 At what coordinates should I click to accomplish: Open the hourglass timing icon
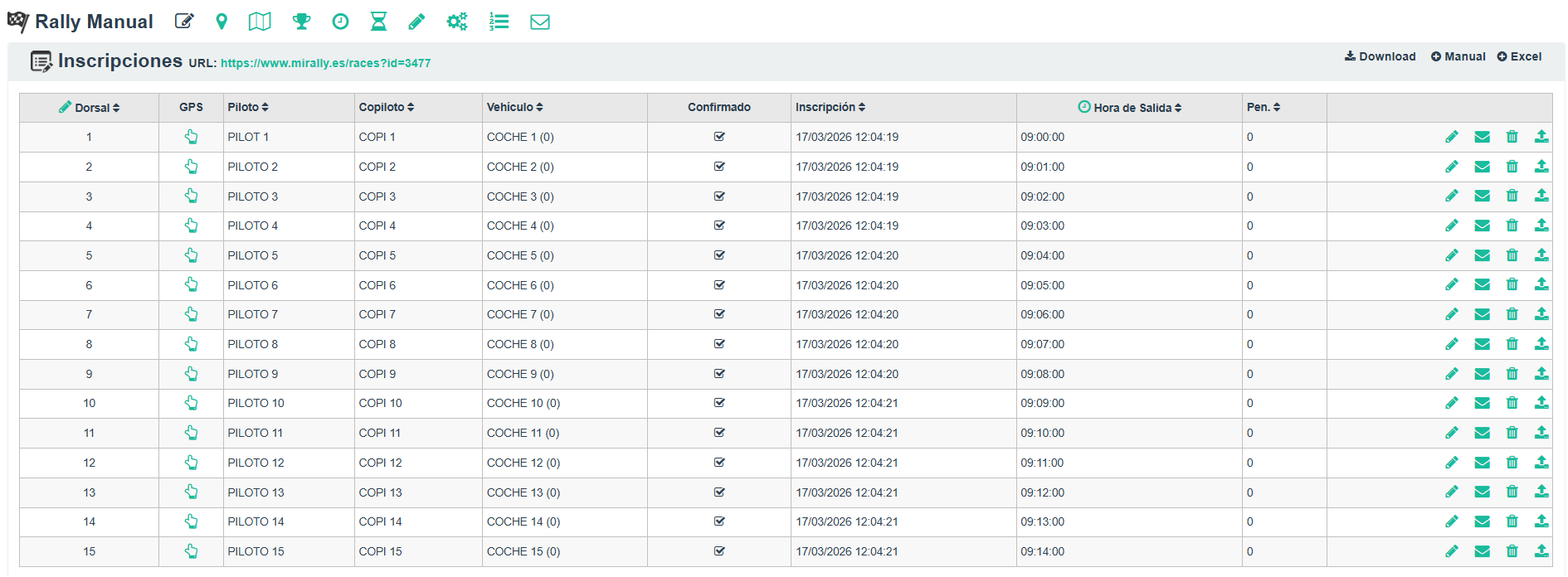click(x=378, y=22)
